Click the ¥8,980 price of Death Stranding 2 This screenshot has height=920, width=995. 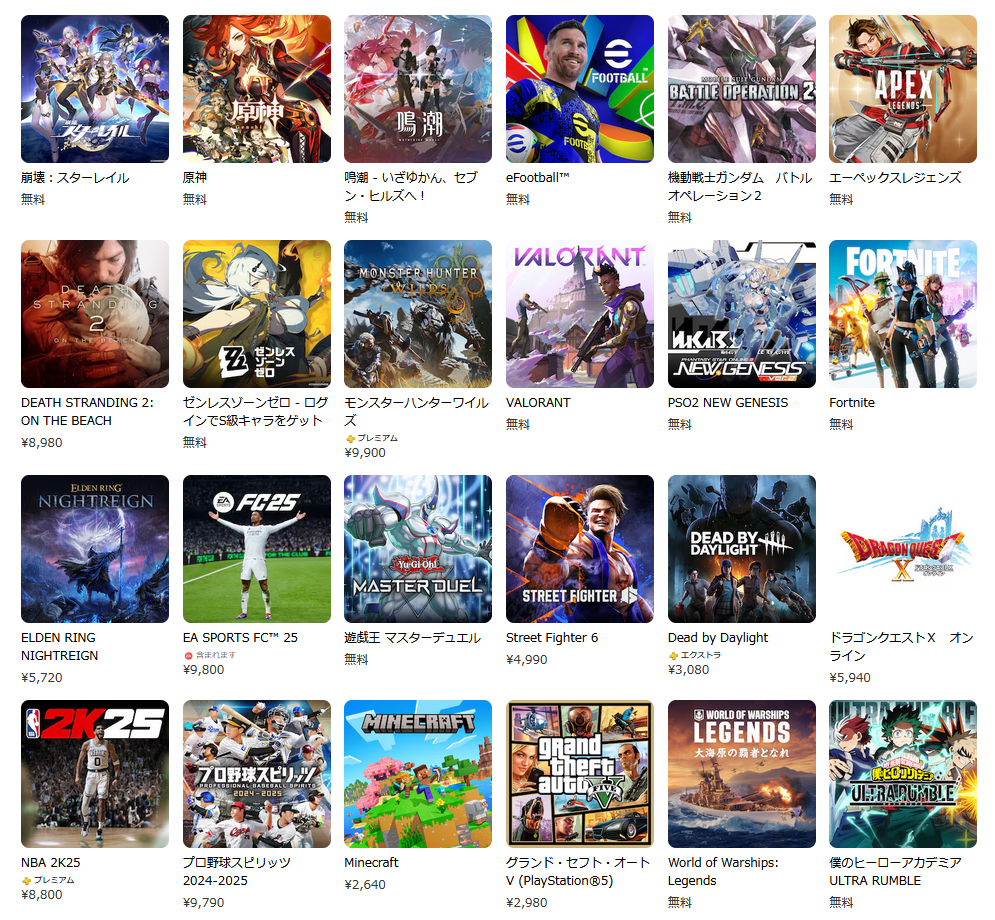42,443
